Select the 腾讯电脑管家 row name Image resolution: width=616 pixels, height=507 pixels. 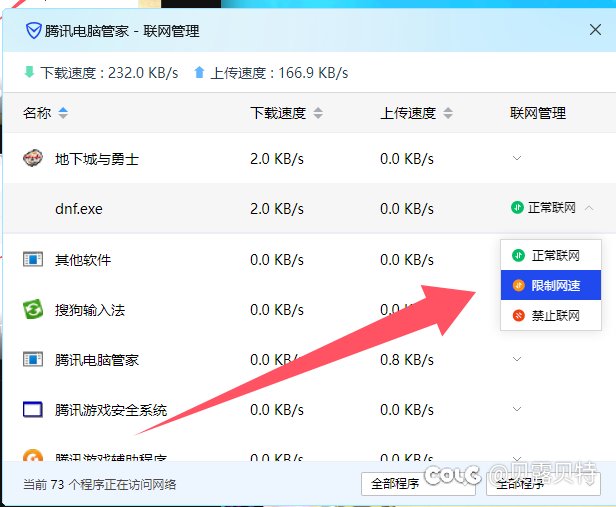tap(97, 360)
